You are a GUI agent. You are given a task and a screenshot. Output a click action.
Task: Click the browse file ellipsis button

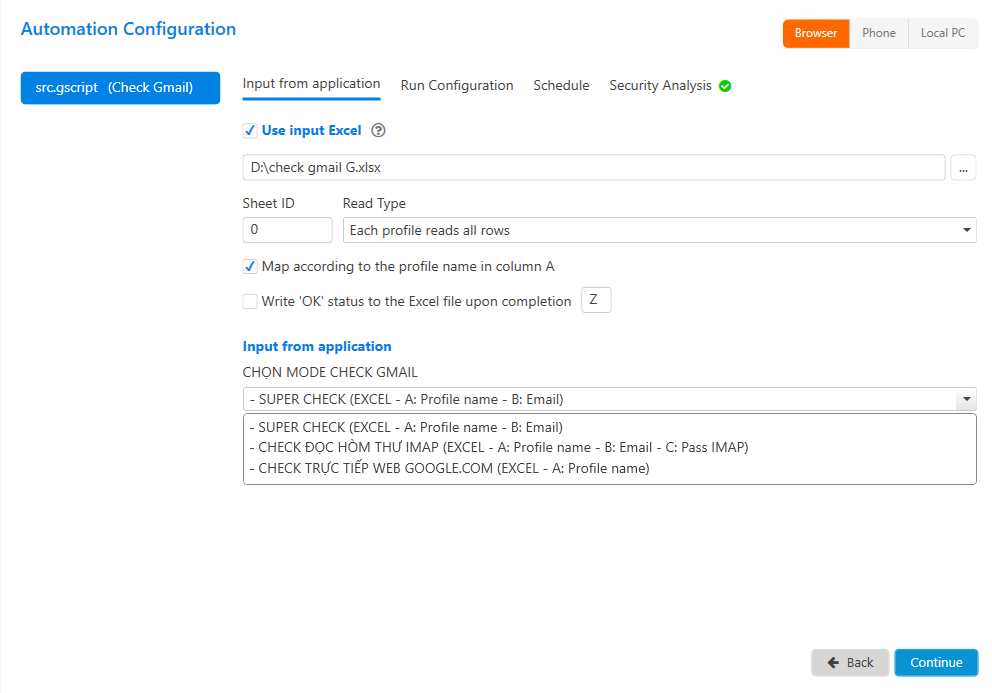[x=963, y=168]
